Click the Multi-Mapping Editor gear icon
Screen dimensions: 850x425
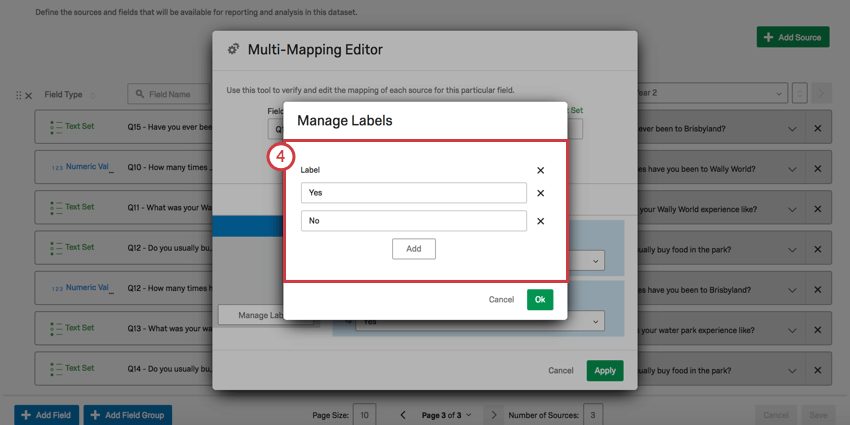[233, 50]
